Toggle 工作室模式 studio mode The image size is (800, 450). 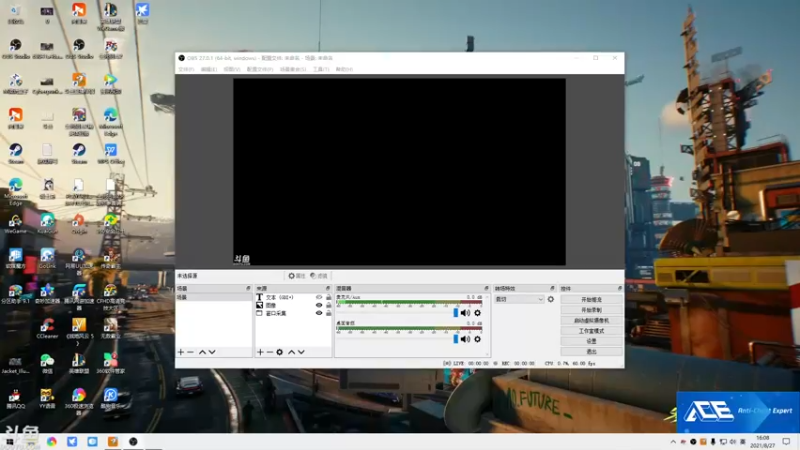point(591,331)
